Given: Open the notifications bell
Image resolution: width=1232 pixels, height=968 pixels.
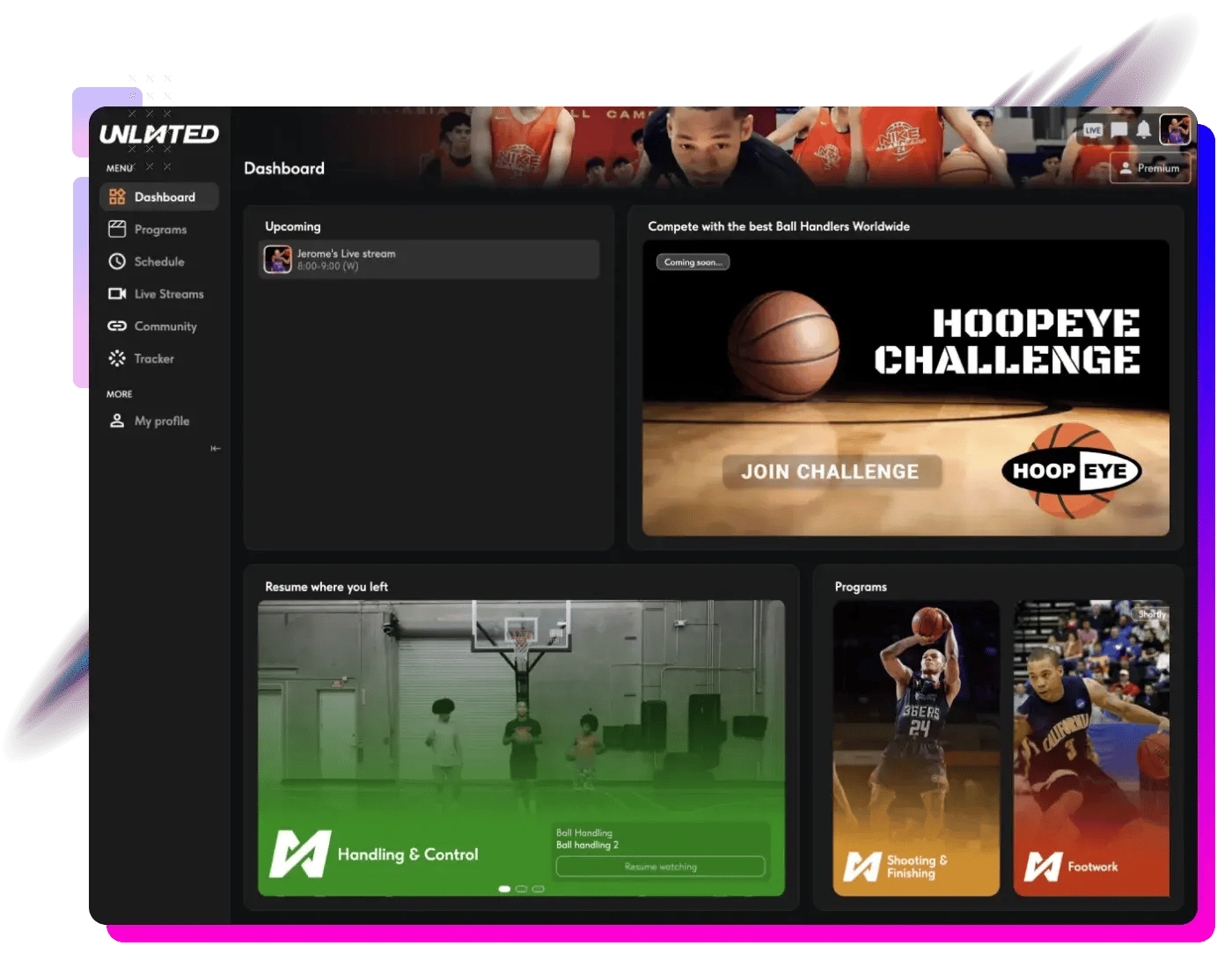Looking at the screenshot, I should pyautogui.click(x=1144, y=130).
